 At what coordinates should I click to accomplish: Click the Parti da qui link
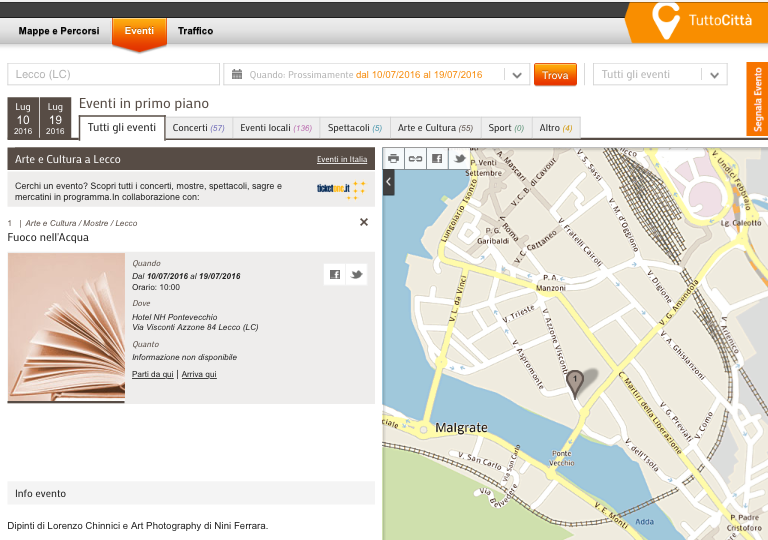point(153,374)
